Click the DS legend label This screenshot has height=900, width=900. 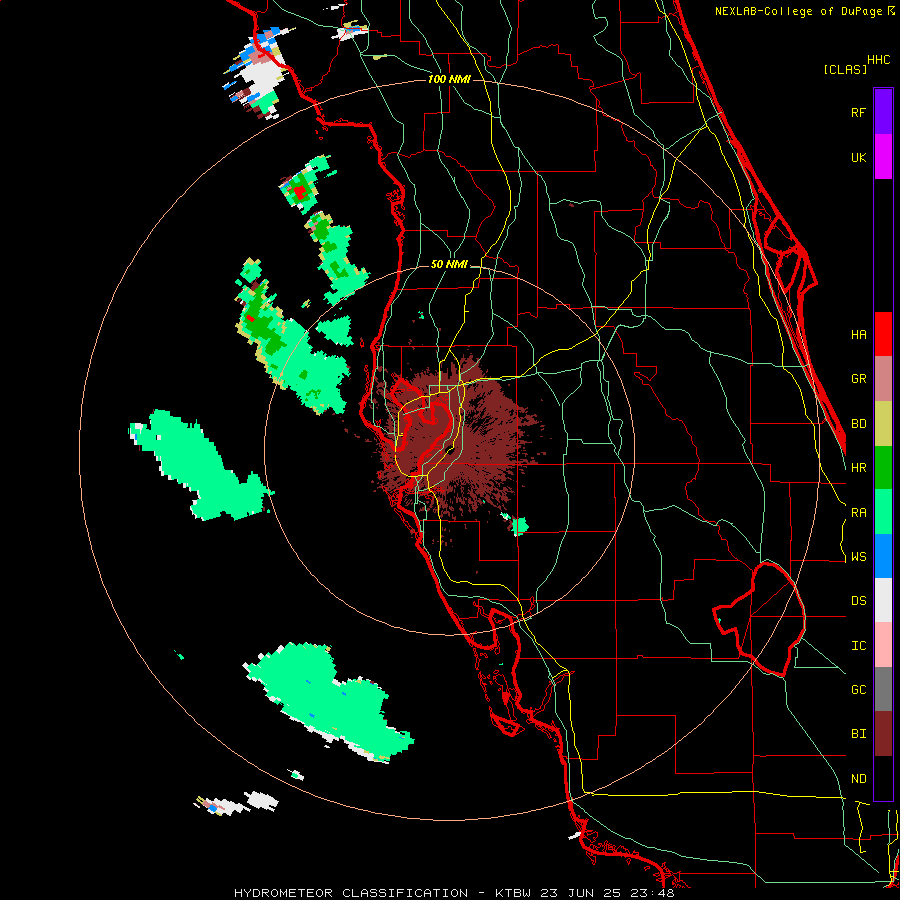pos(858,601)
